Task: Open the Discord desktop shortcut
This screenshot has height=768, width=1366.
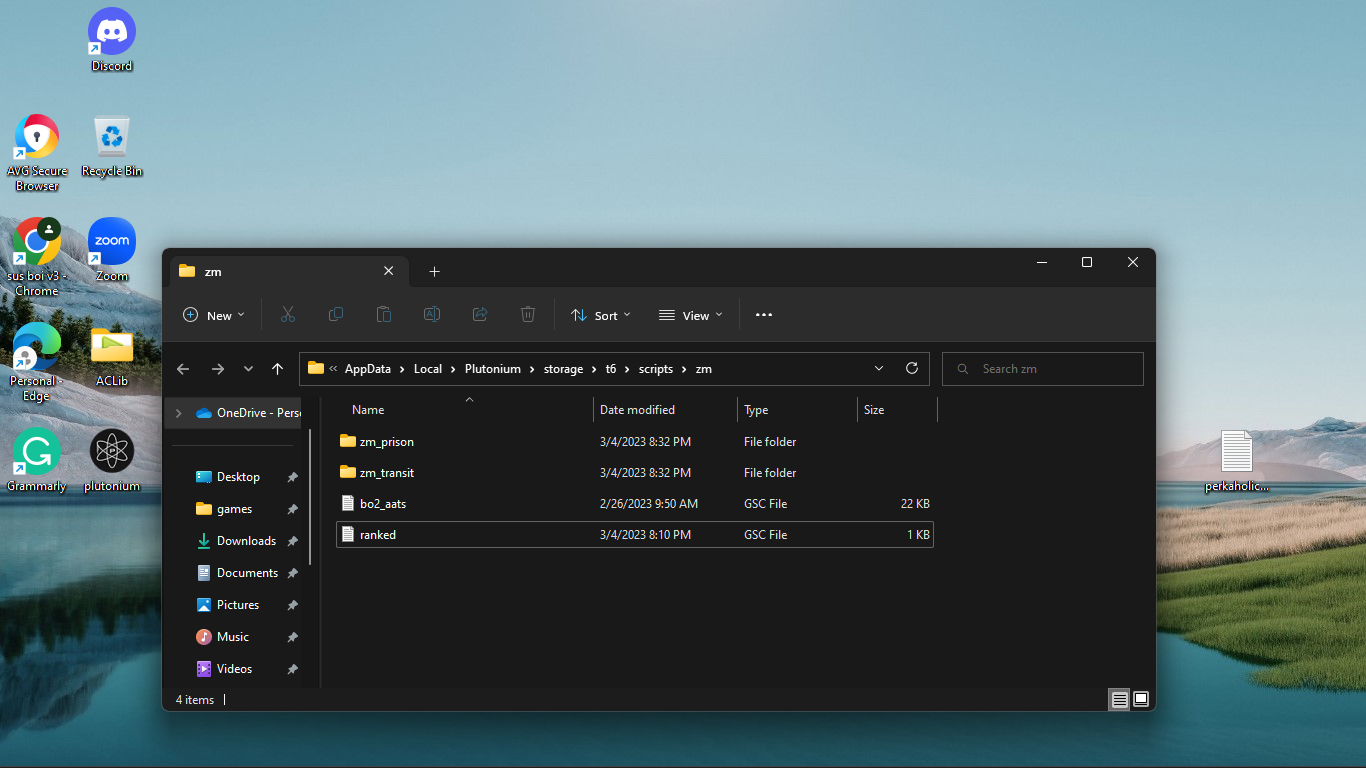Action: [x=112, y=40]
